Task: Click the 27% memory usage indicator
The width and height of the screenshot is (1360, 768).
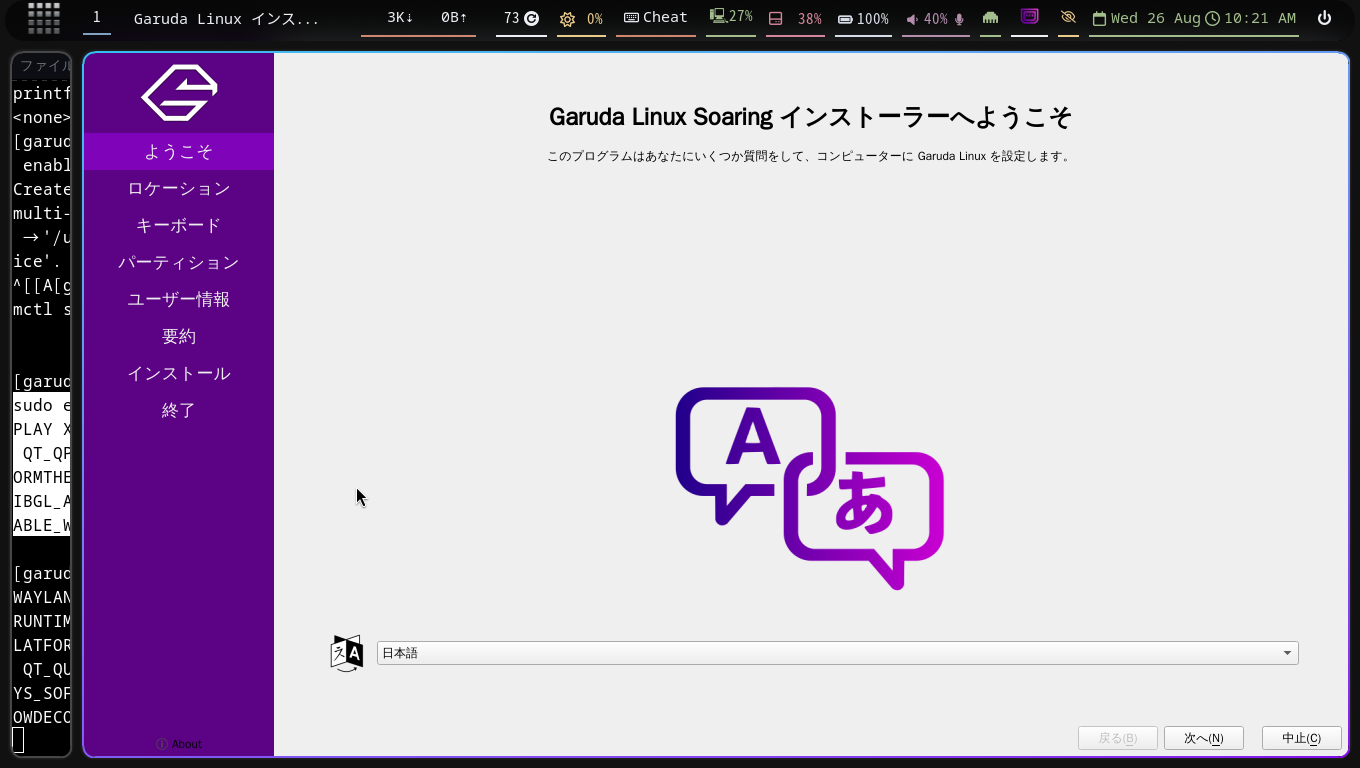Action: coord(731,17)
